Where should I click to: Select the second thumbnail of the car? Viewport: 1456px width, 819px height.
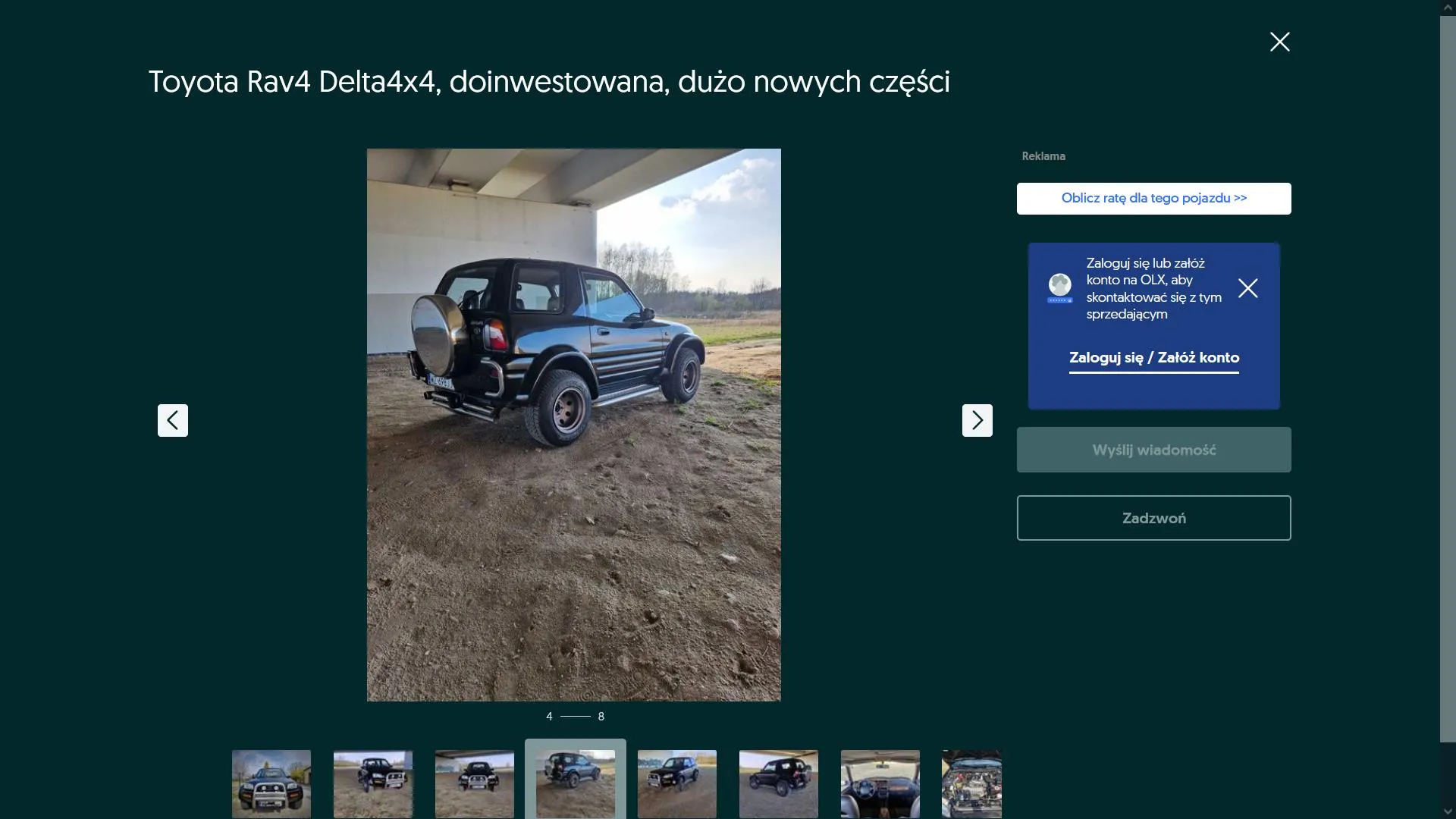coord(373,784)
